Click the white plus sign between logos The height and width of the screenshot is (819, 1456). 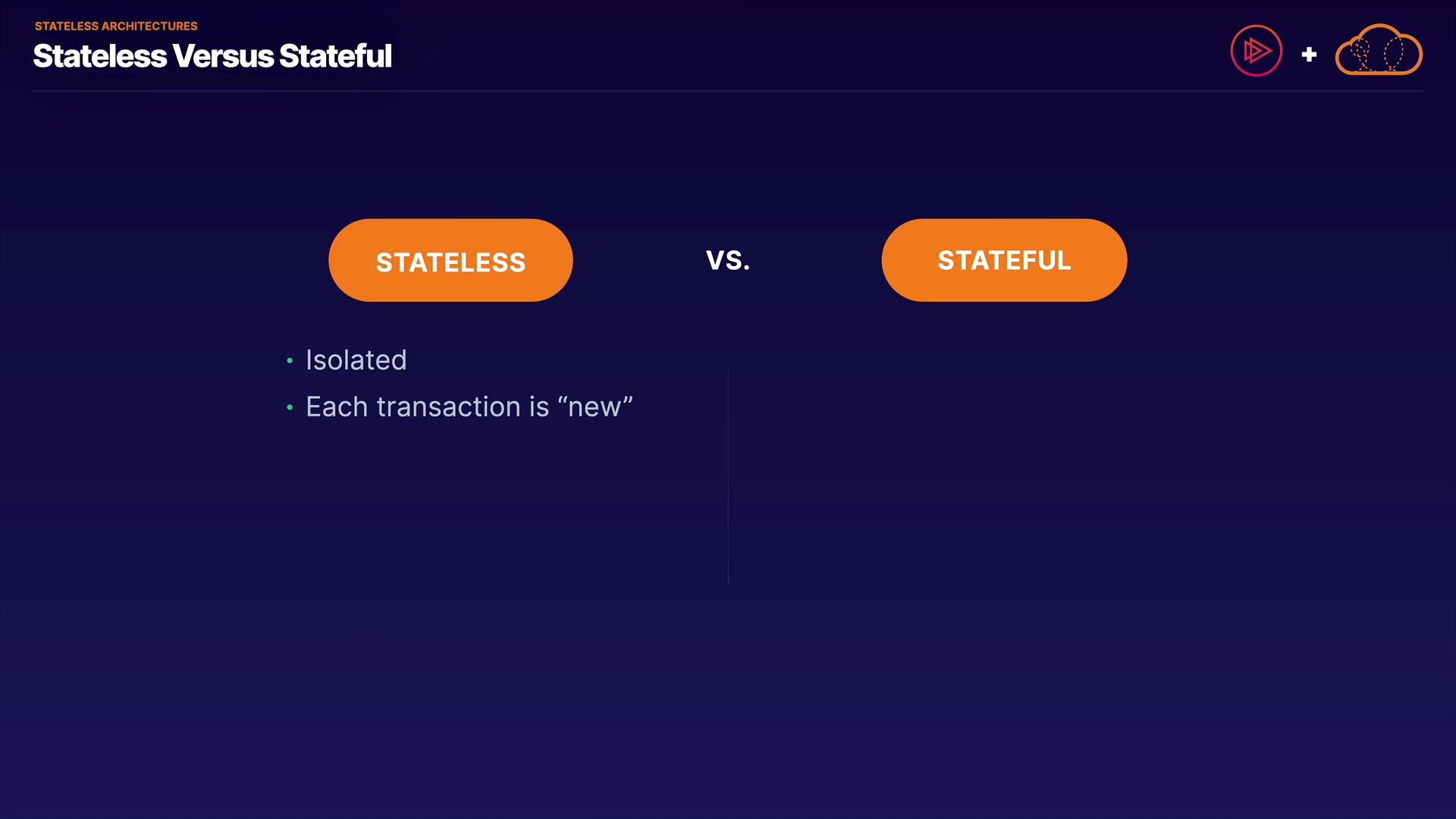(x=1309, y=55)
